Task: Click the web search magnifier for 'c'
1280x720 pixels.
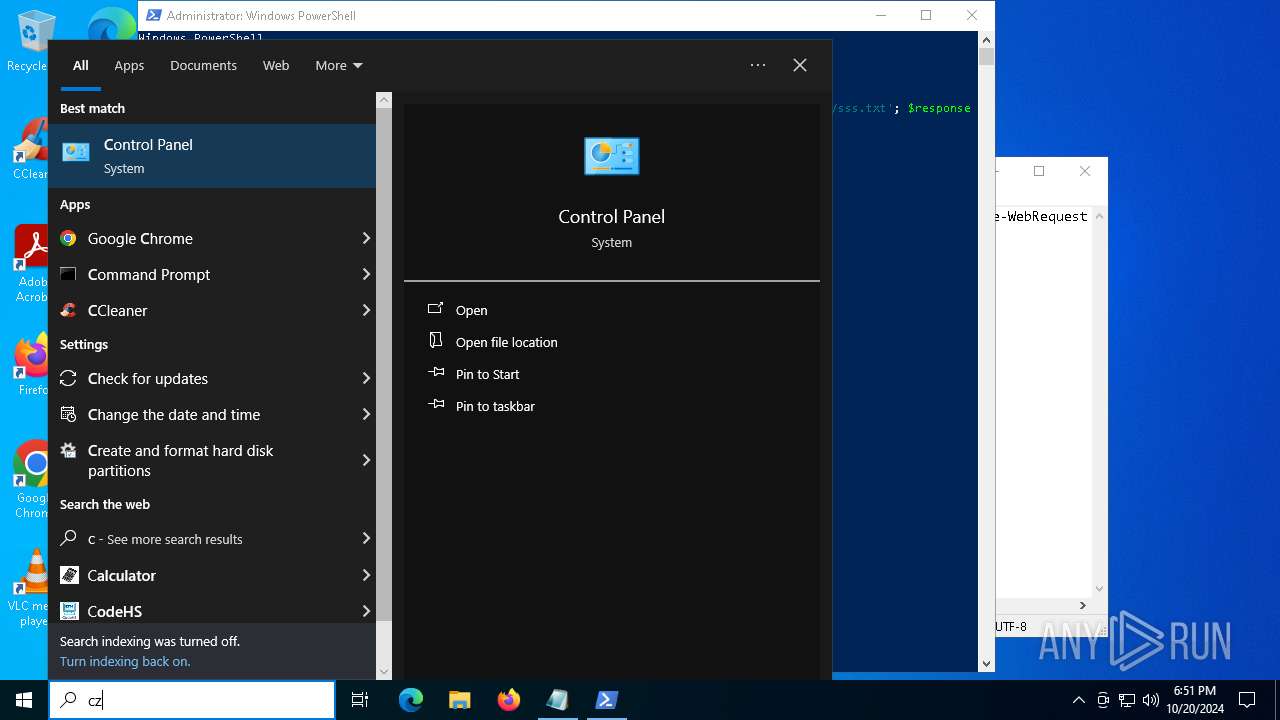Action: click(x=68, y=538)
